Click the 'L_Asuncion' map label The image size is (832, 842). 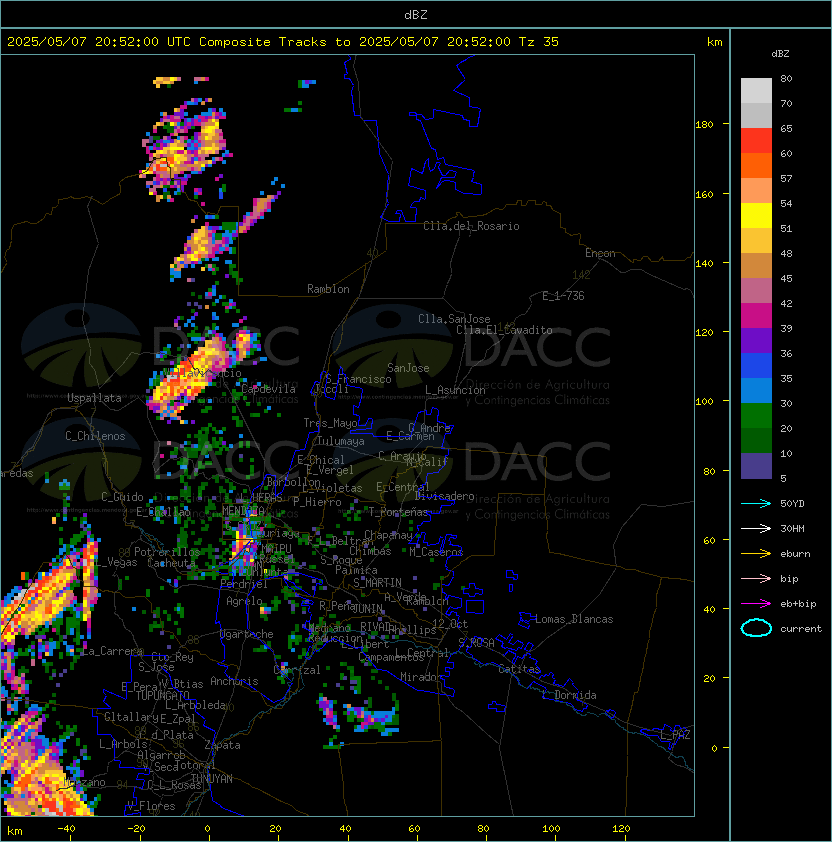(x=455, y=390)
